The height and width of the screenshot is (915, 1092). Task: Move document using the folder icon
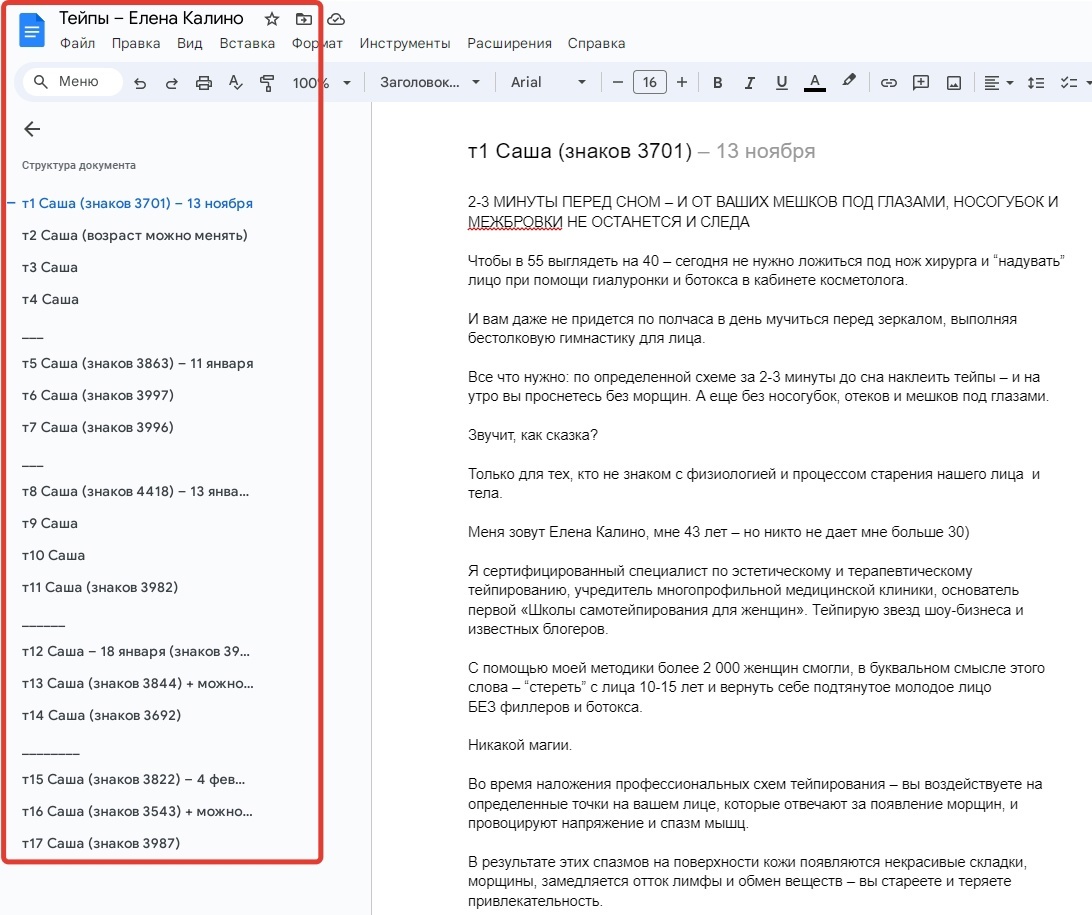[304, 19]
